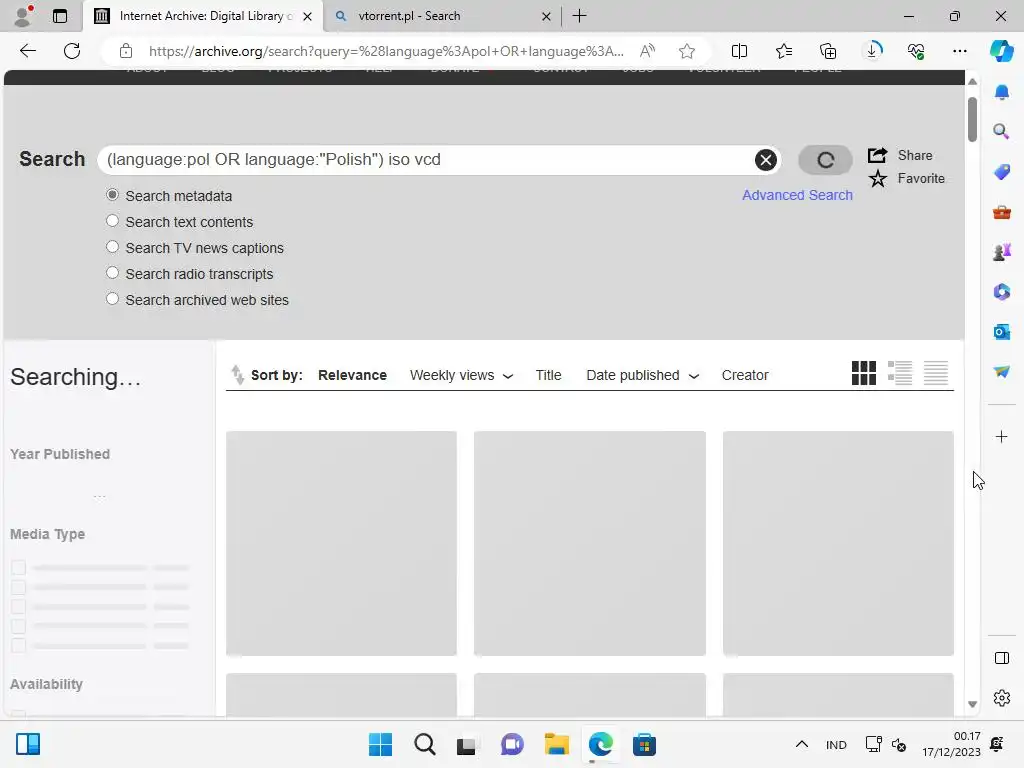
Task: Click the loading search submit button
Action: [x=825, y=160]
